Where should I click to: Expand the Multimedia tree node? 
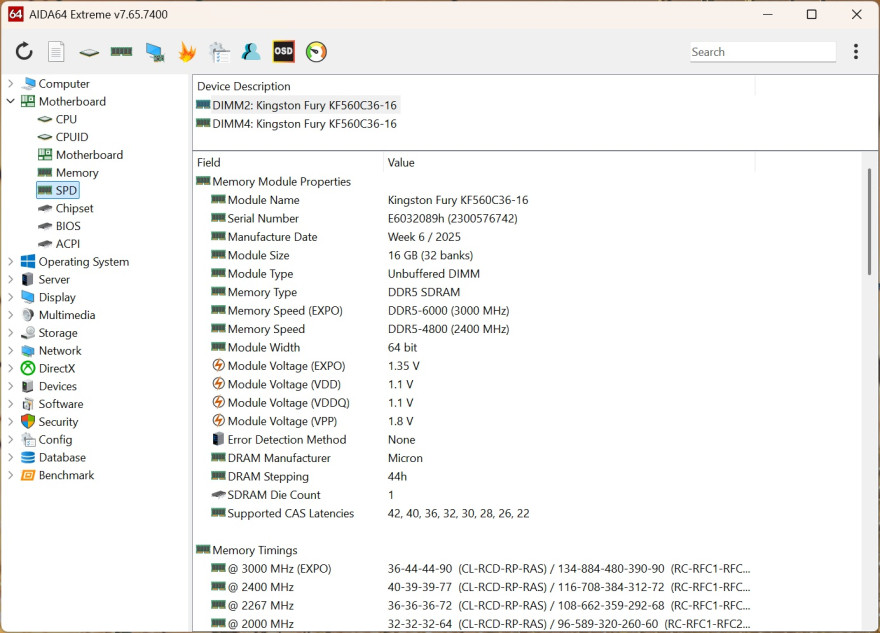10,315
